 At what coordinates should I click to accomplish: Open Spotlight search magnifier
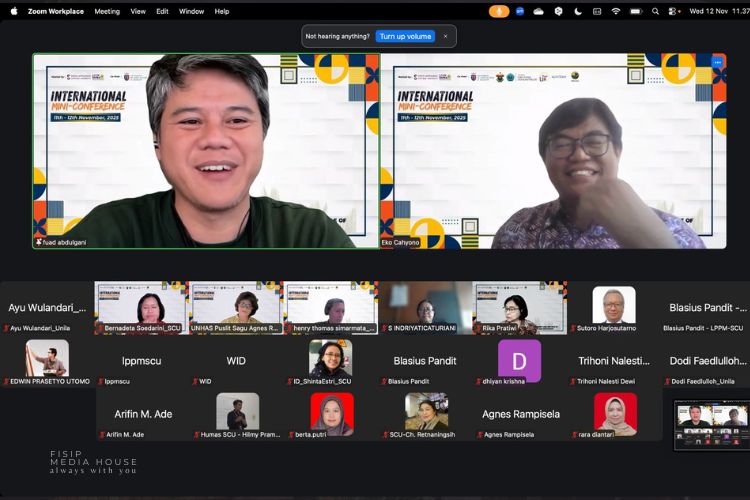[x=655, y=11]
